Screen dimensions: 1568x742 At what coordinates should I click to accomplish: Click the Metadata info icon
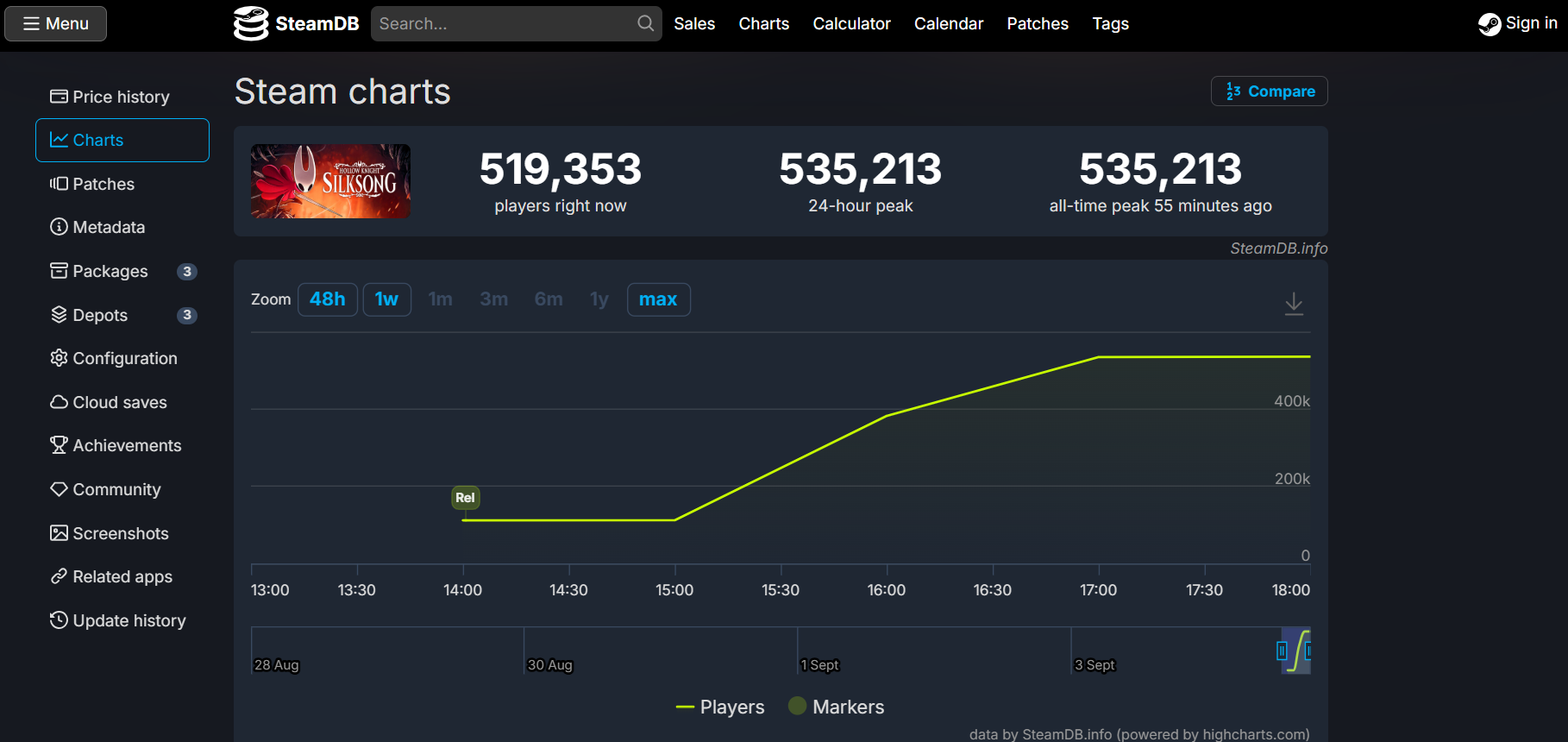click(59, 227)
